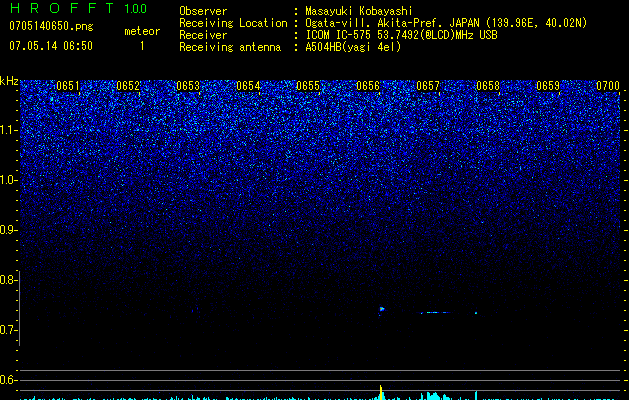This screenshot has height=400, width=629.
Task: Click the bright meteor echo burst near 0656
Action: pos(381,309)
